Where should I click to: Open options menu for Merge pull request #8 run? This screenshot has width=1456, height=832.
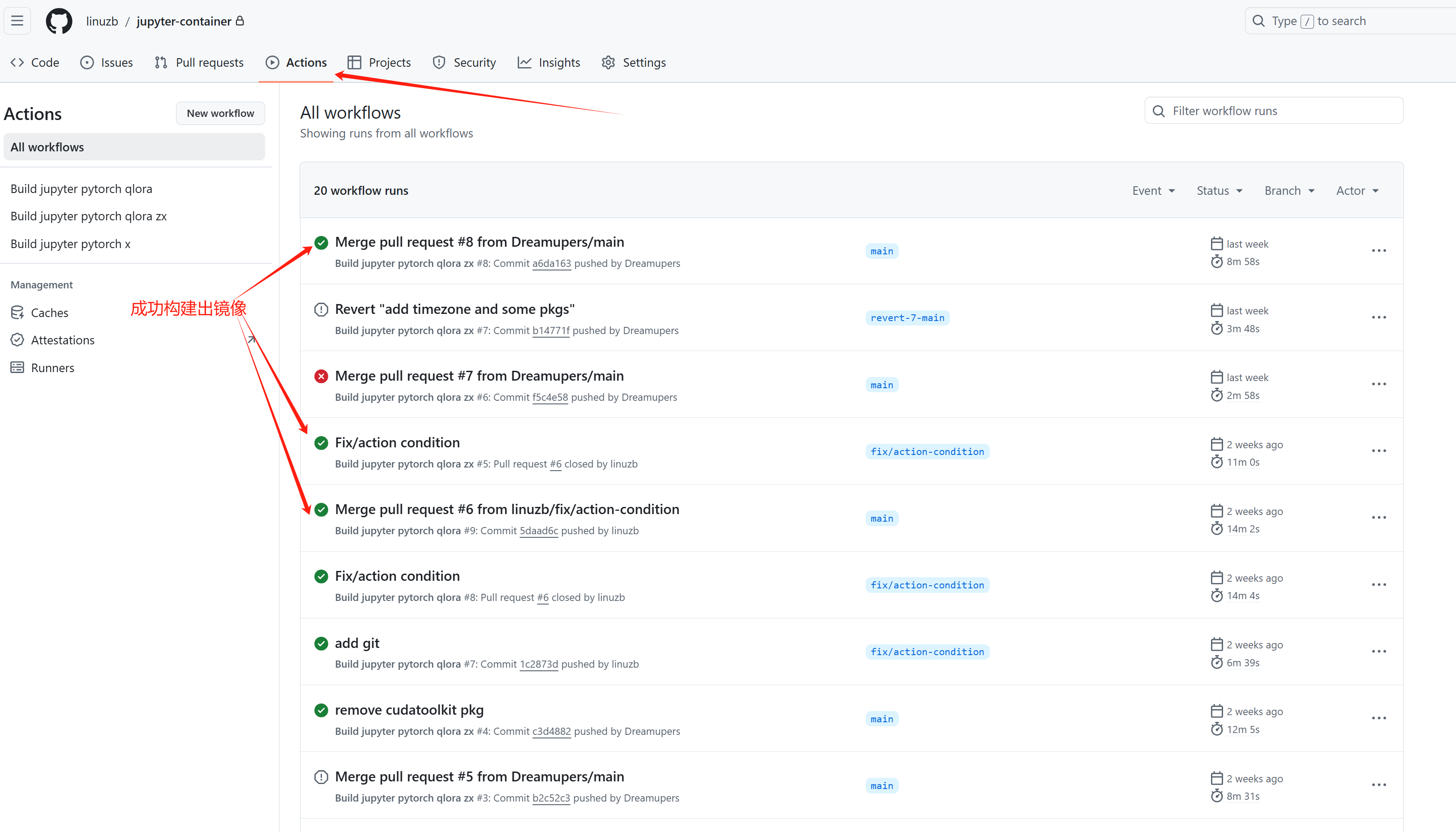1379,251
